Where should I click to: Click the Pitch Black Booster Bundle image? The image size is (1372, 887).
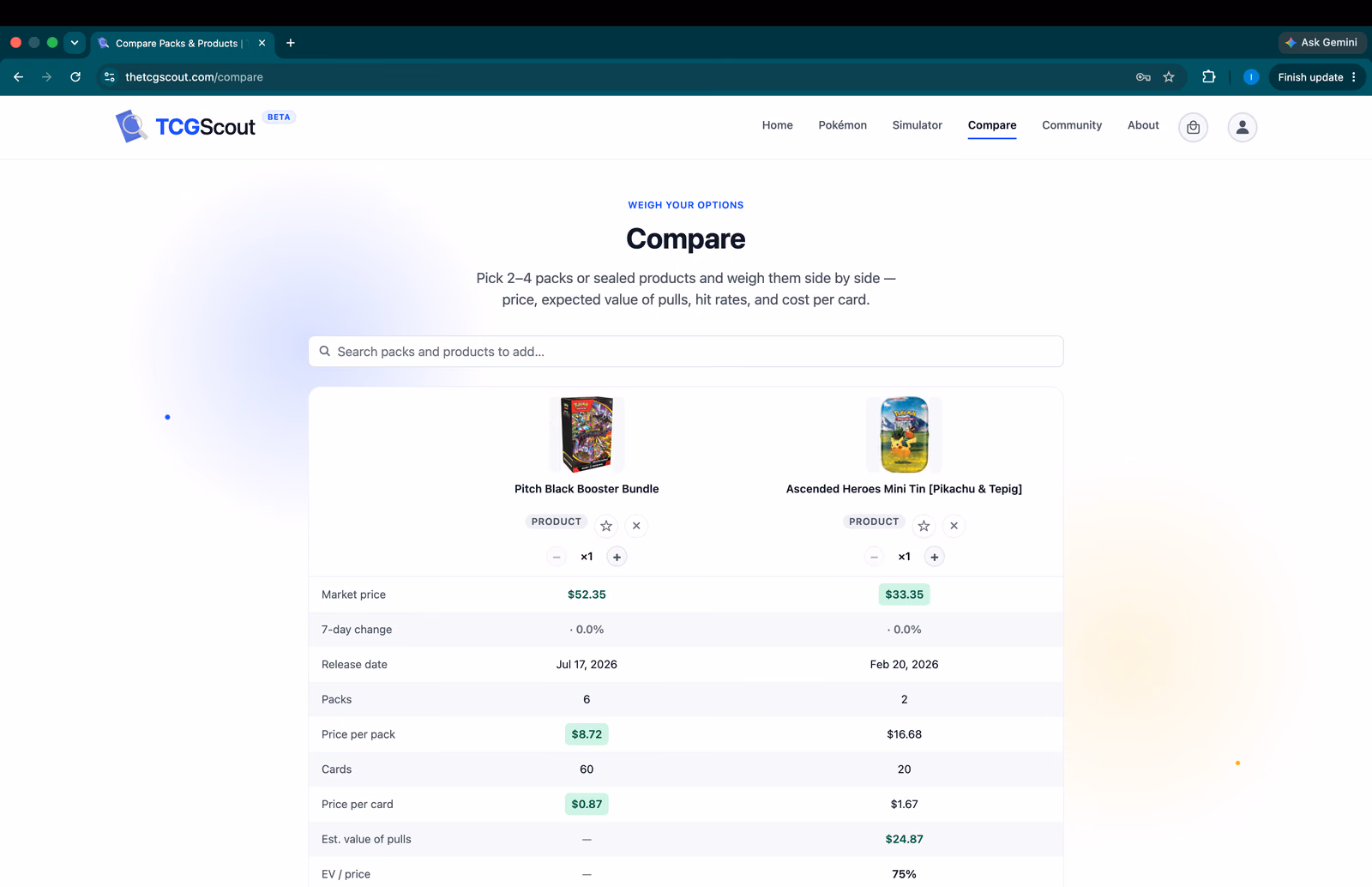(587, 434)
